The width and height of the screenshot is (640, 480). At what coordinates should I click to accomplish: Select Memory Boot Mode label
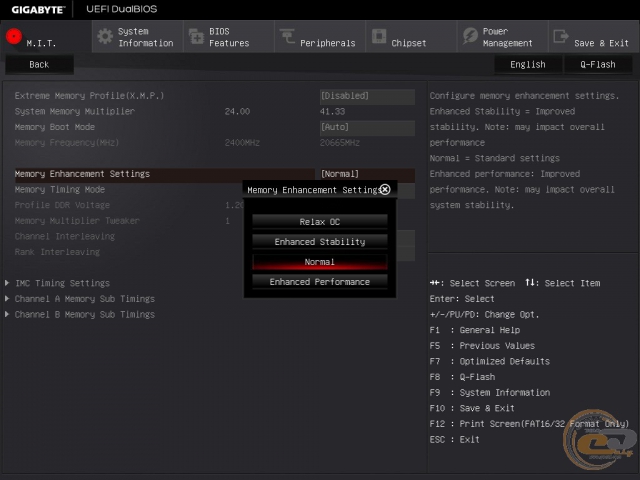(x=55, y=127)
